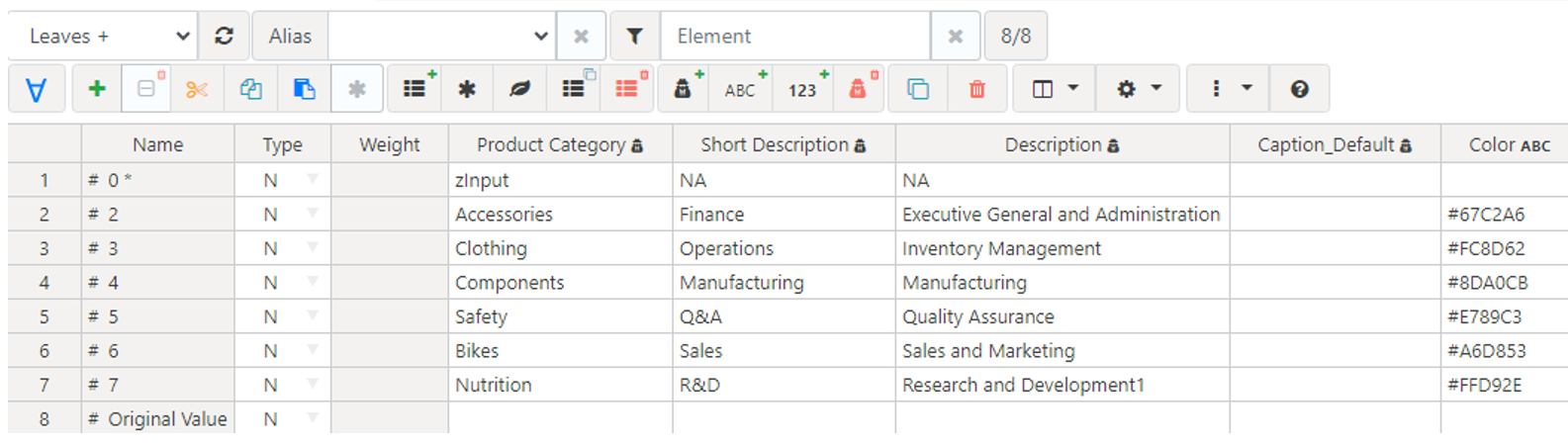Click the Inventory Management cell

1062,248
